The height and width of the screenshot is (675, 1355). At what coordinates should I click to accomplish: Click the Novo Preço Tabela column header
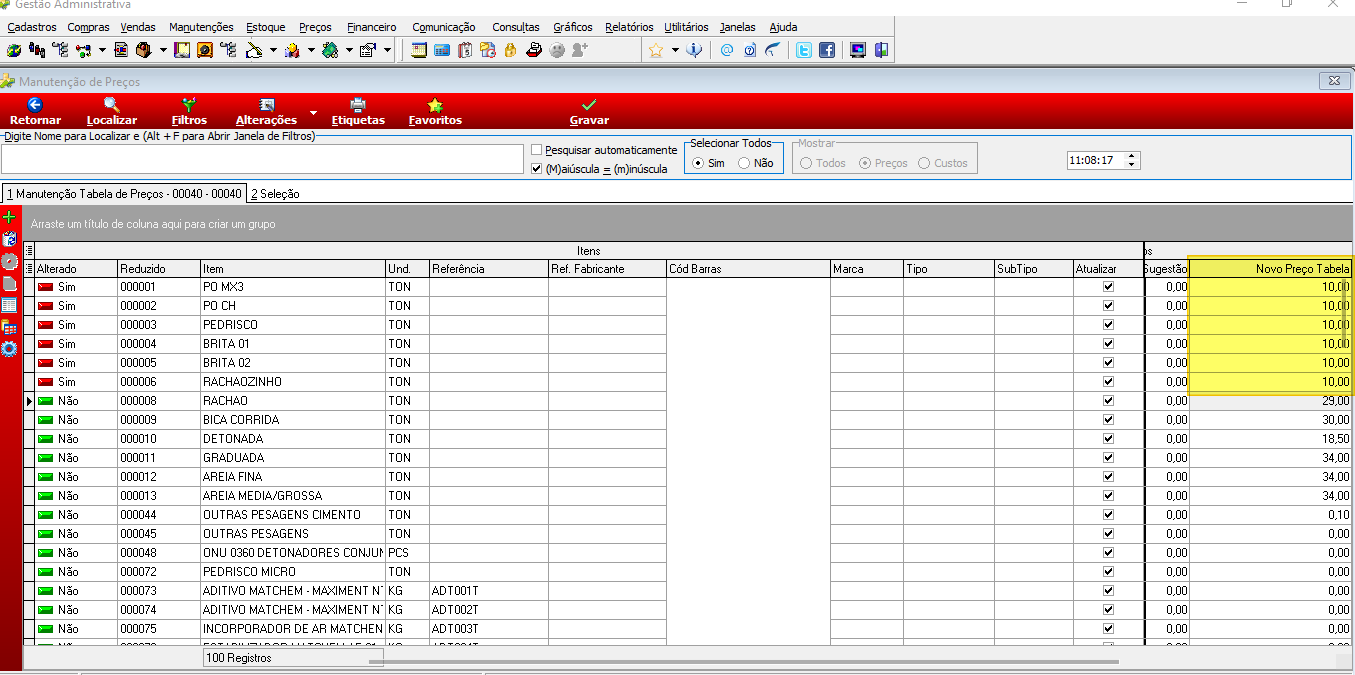(1270, 269)
